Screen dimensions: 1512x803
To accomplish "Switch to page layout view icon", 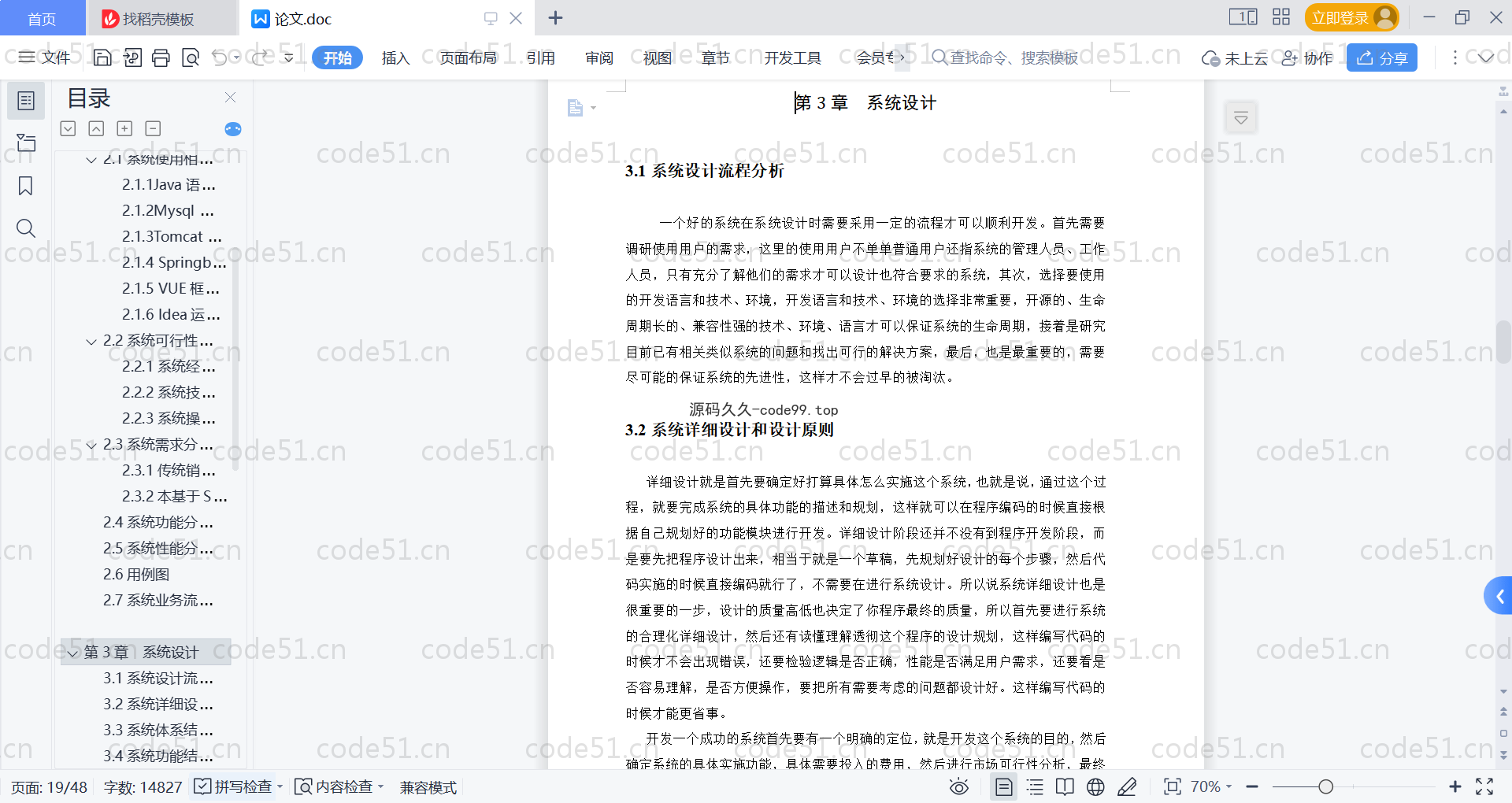I will [x=1003, y=786].
